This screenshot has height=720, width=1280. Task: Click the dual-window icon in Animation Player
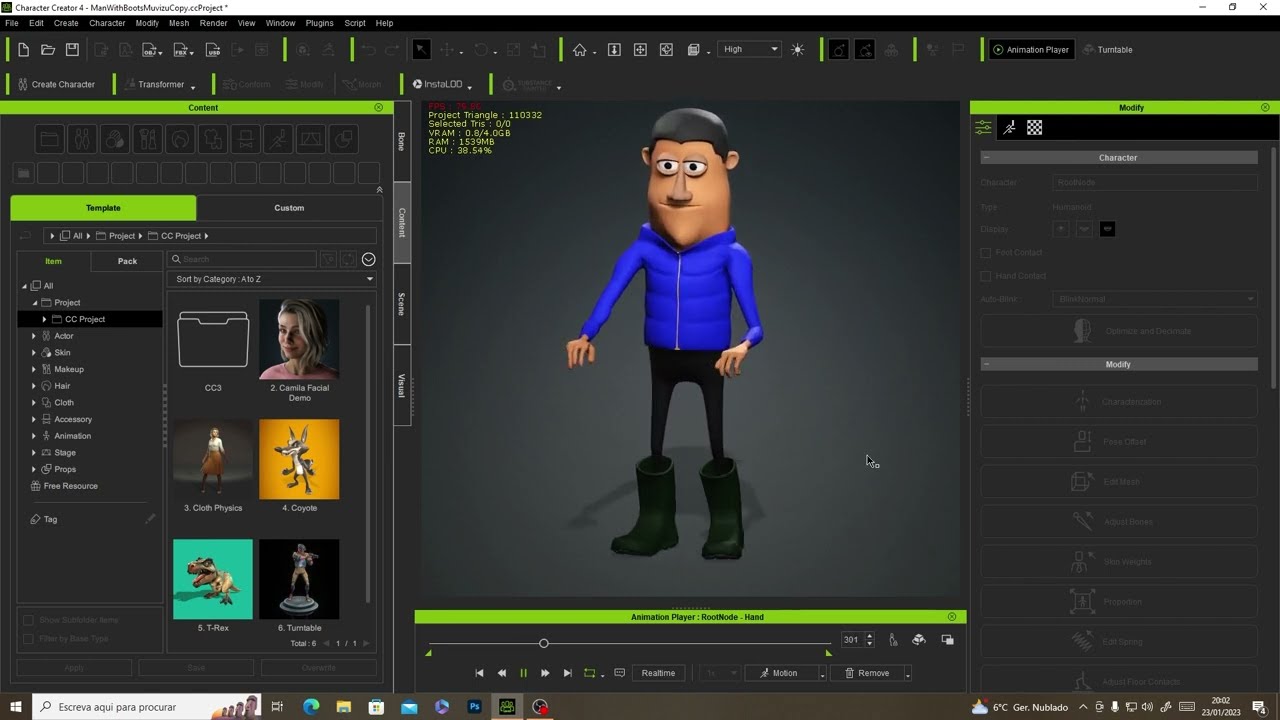coord(947,640)
